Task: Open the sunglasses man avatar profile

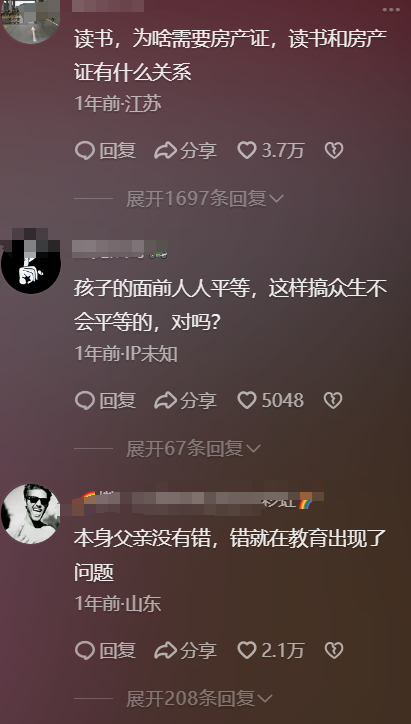Action: pos(30,513)
